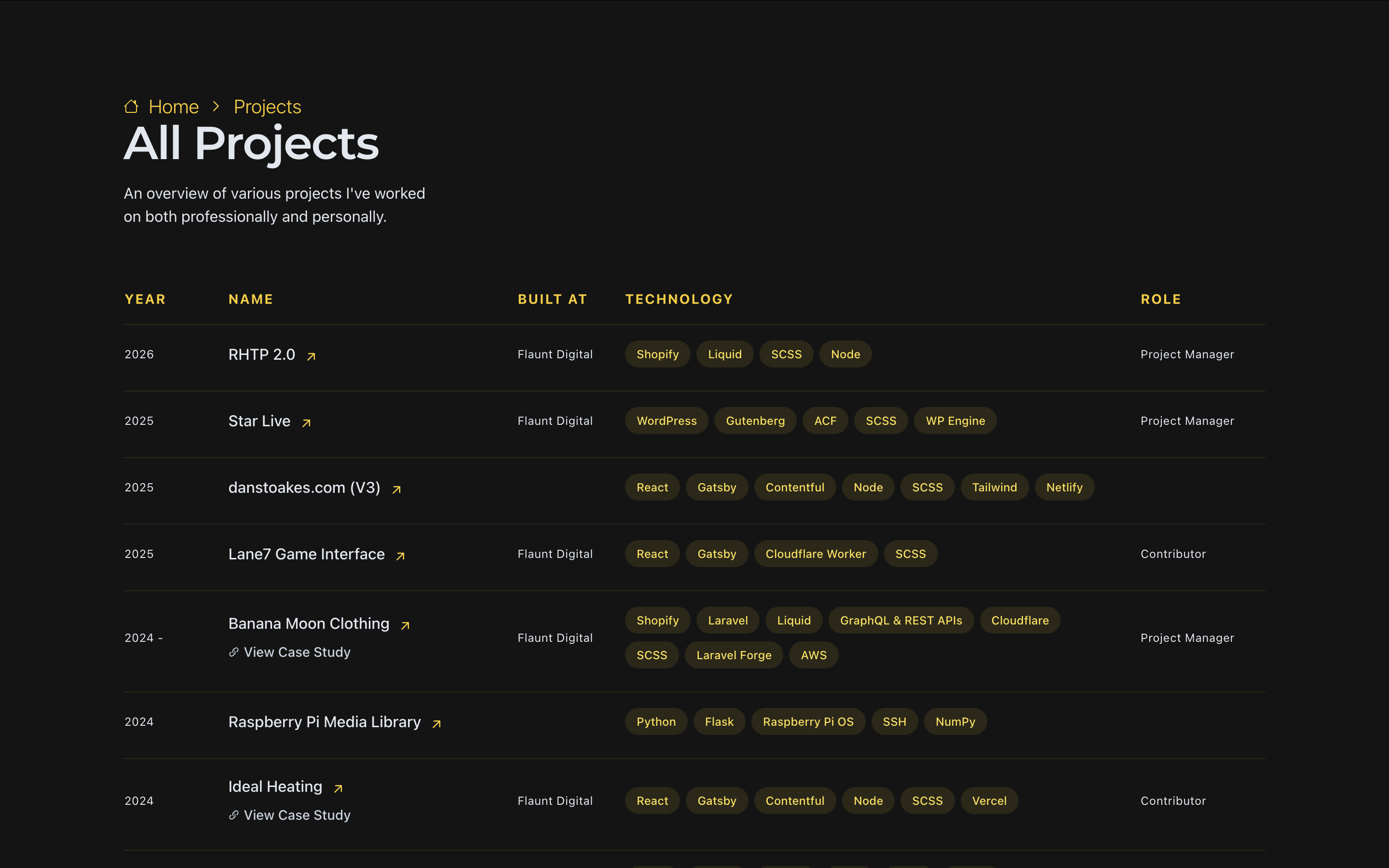
Task: Click React tag in Lane7 Game Interface row
Action: pos(653,554)
